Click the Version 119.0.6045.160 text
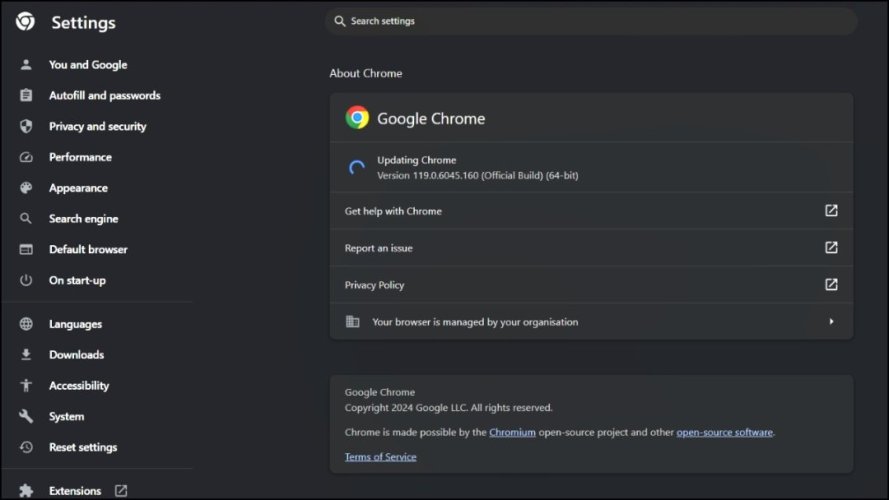 pos(478,175)
